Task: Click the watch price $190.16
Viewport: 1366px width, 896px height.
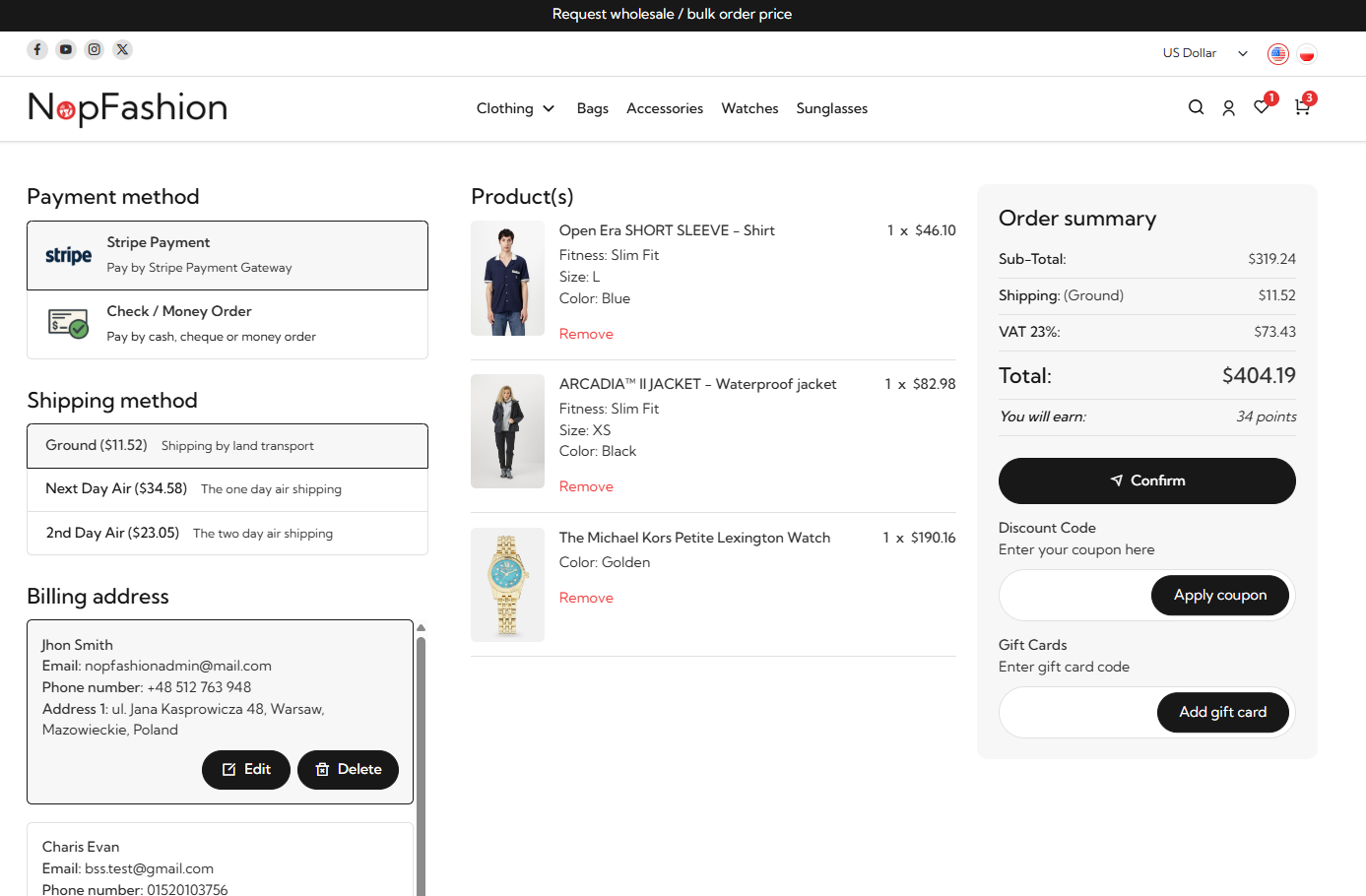Action: (934, 538)
